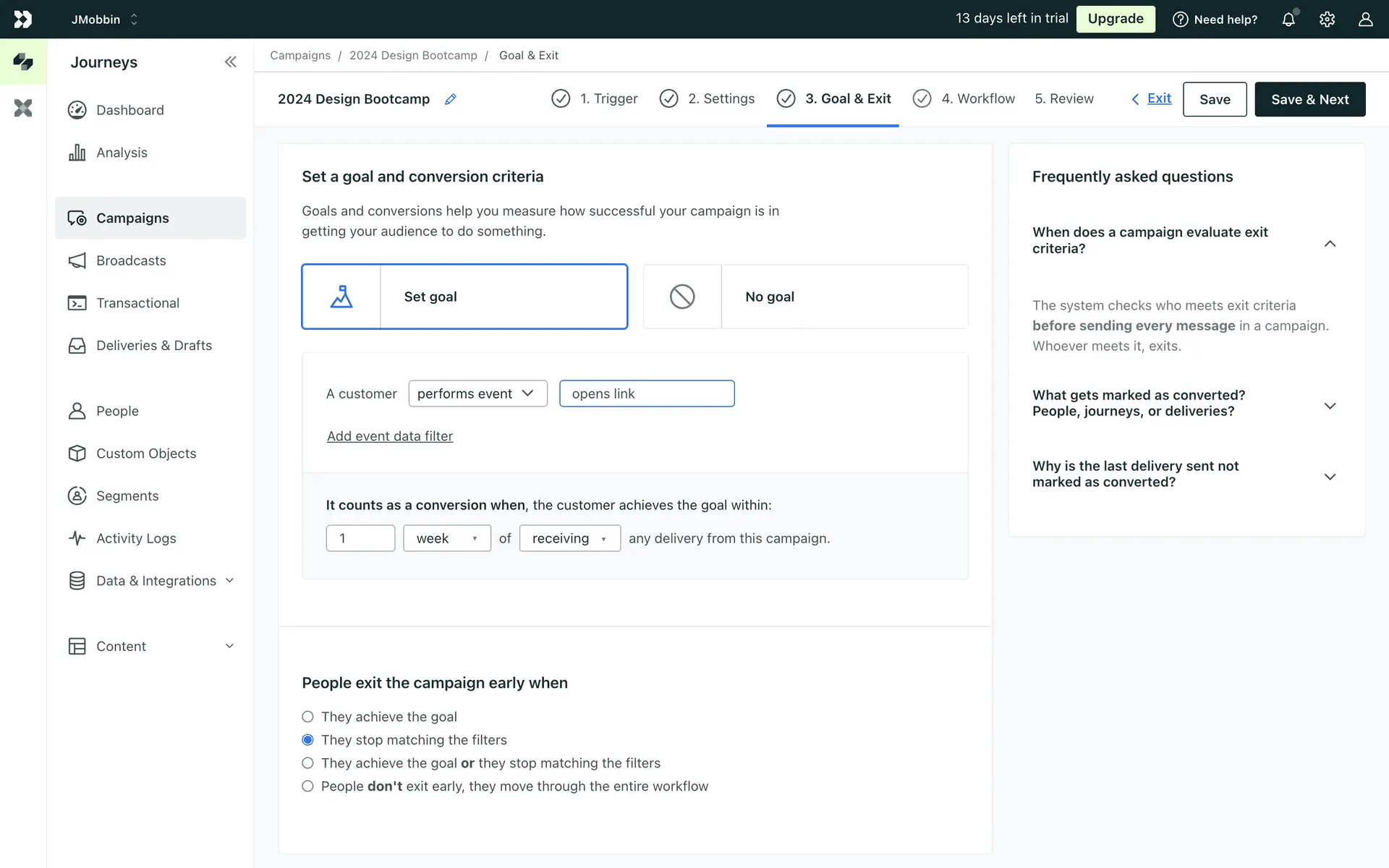Image resolution: width=1389 pixels, height=868 pixels.
Task: Open Broadcasts megaphone icon in sidebar
Action: 77,260
